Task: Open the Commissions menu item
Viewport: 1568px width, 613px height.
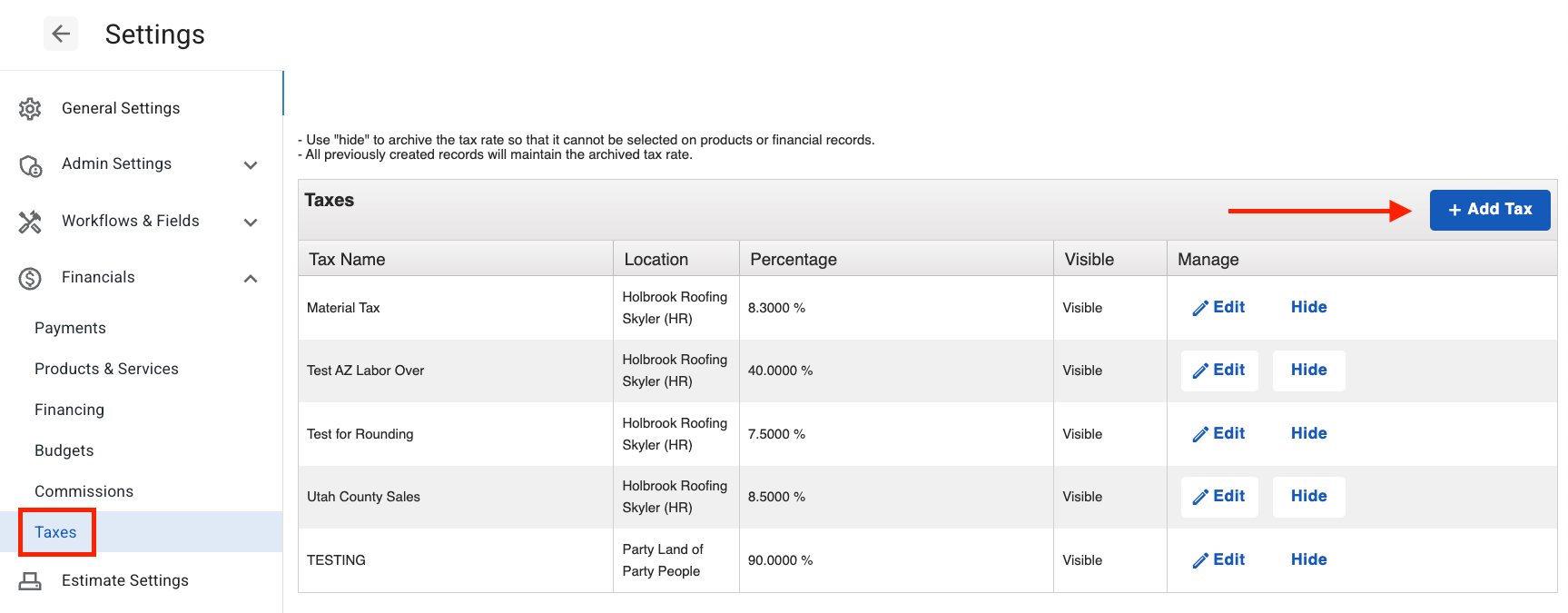Action: coord(84,491)
